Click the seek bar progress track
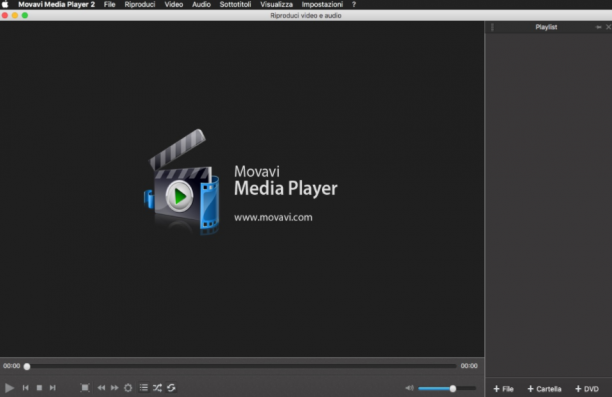 [x=241, y=366]
